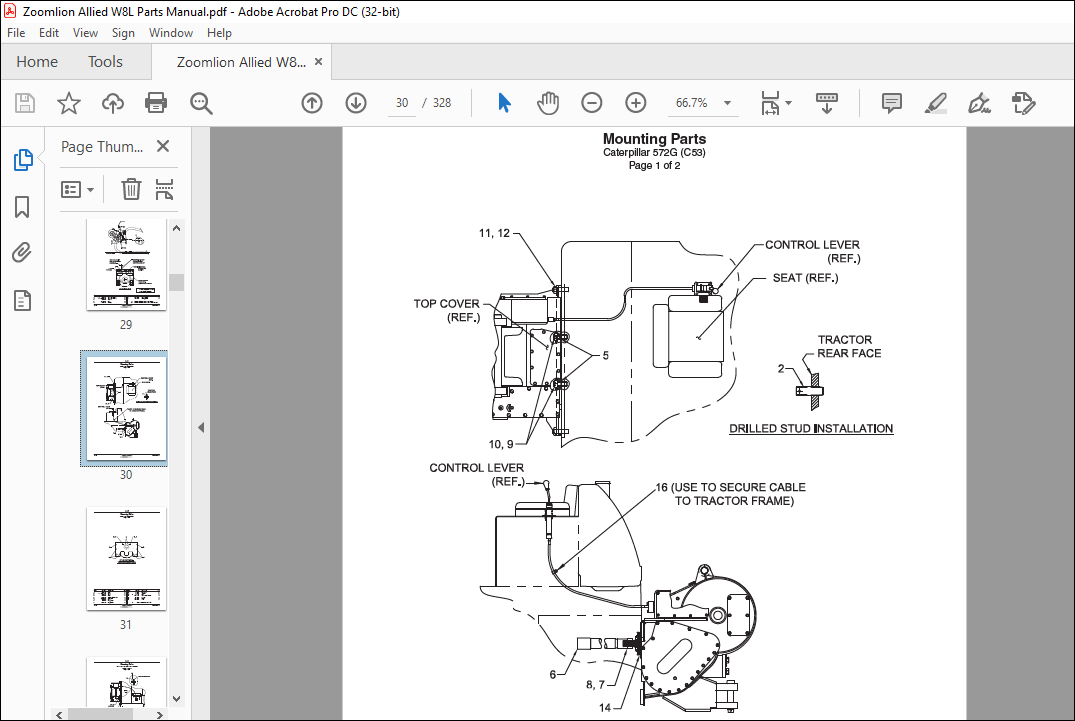1075x721 pixels.
Task: Go to next page arrow
Action: tap(356, 103)
